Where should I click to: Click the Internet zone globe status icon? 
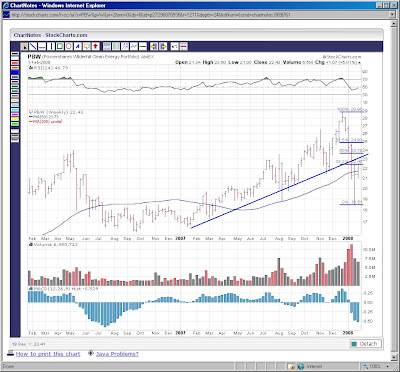[301, 366]
